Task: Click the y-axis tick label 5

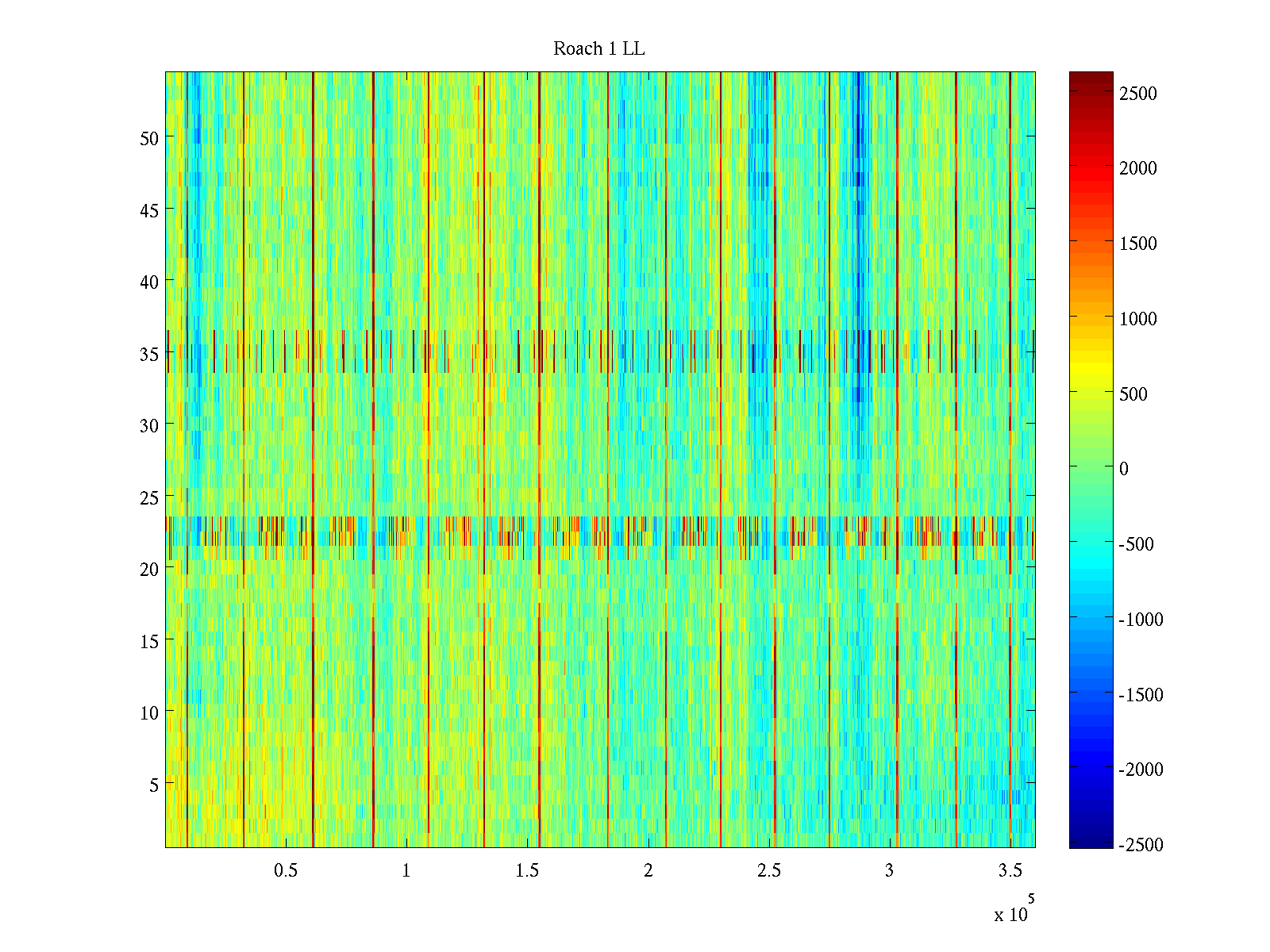Action: 154,785
